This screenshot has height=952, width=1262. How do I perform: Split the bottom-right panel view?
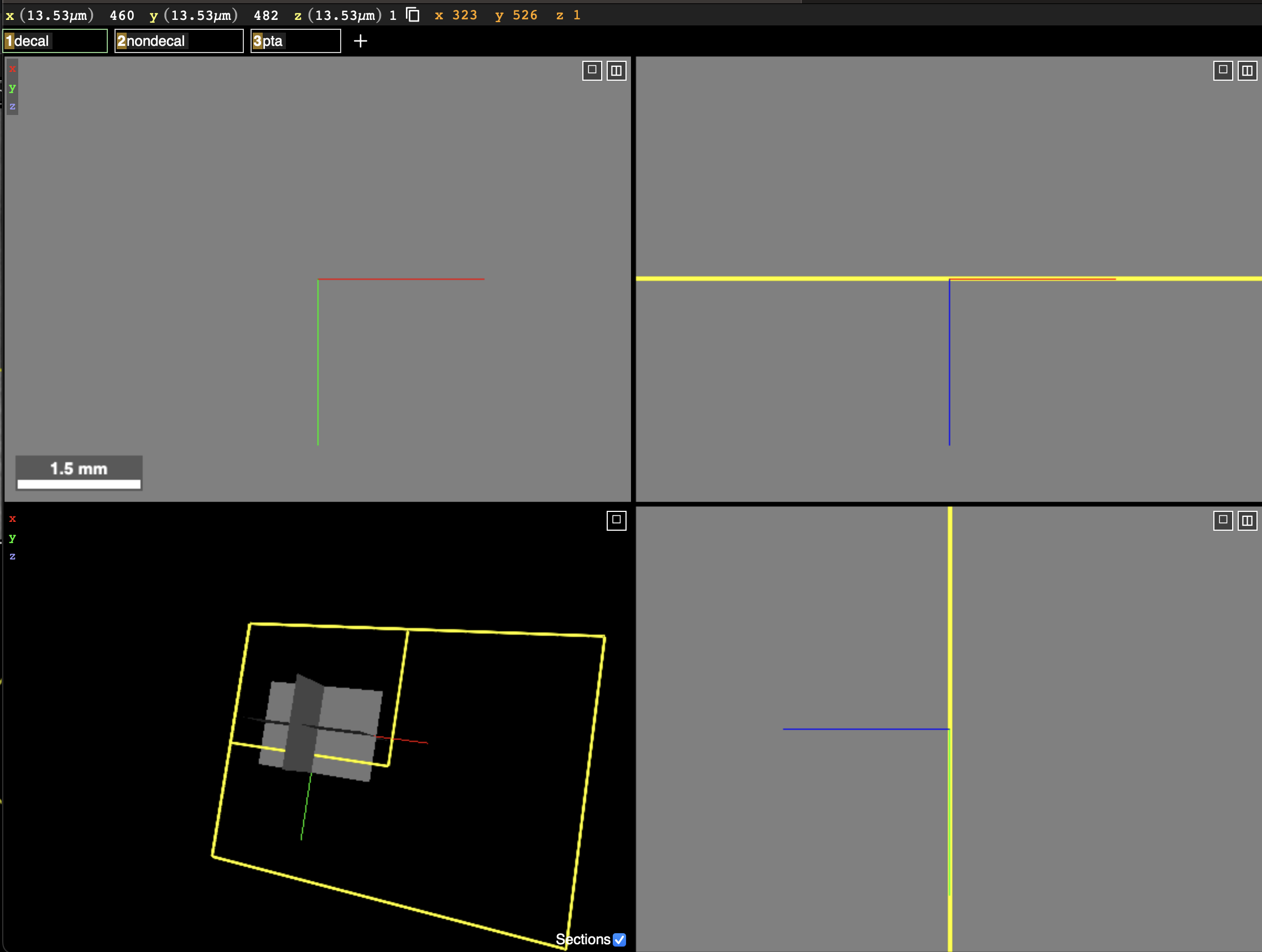(x=1247, y=520)
